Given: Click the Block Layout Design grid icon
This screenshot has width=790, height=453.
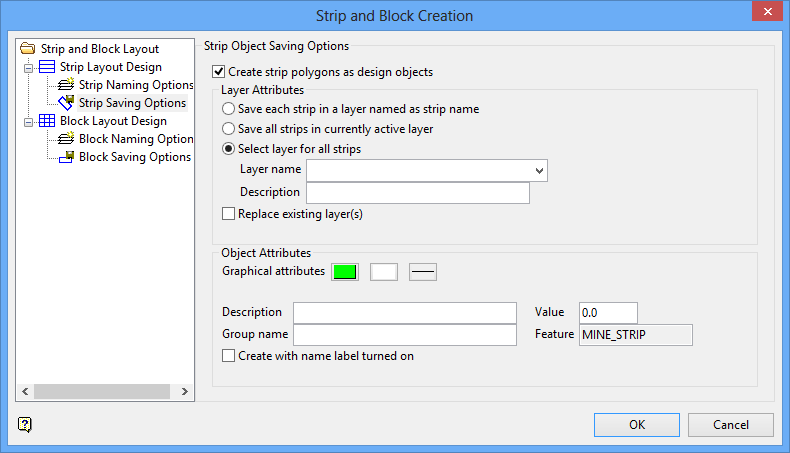Looking at the screenshot, I should [47, 121].
